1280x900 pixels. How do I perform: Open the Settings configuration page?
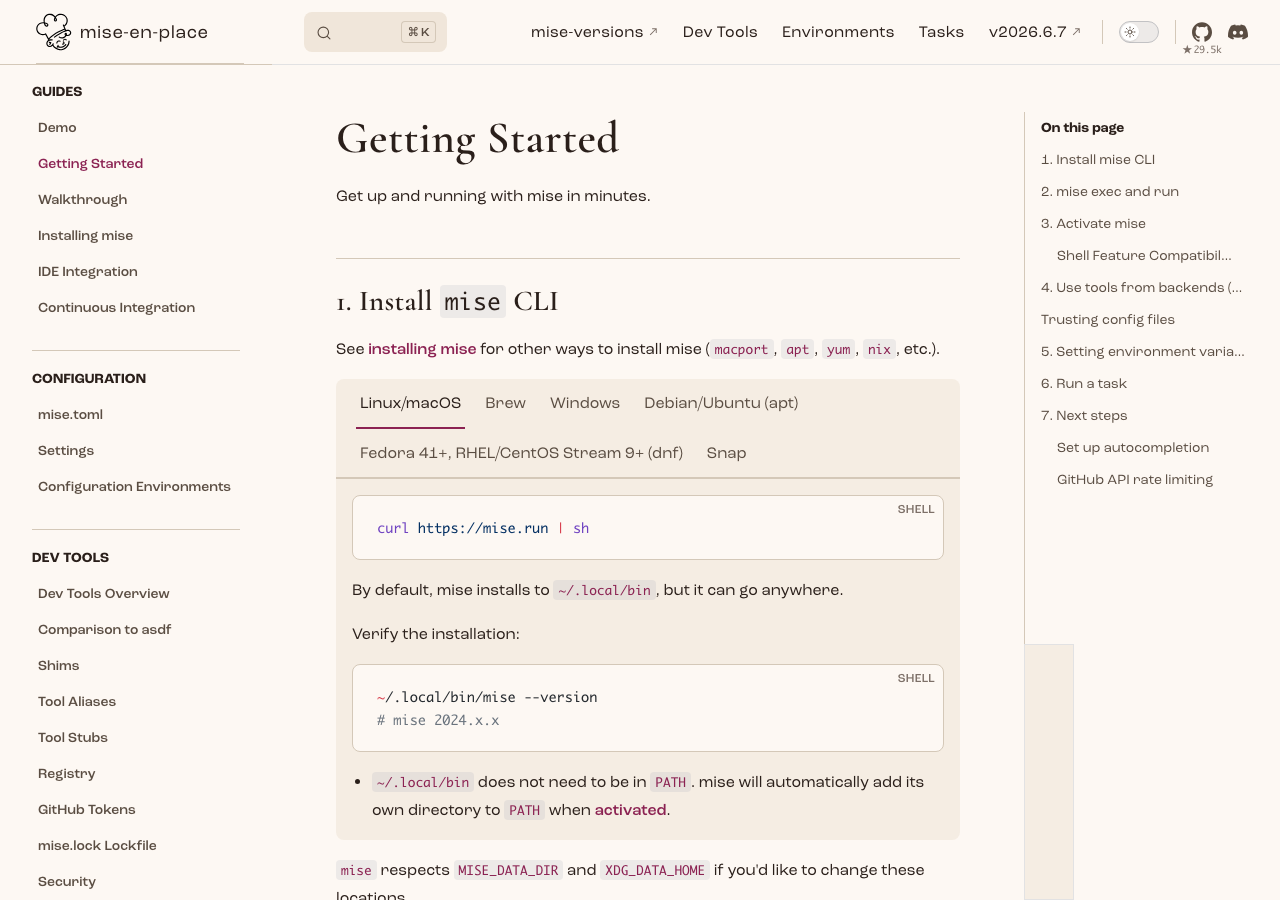click(x=66, y=451)
